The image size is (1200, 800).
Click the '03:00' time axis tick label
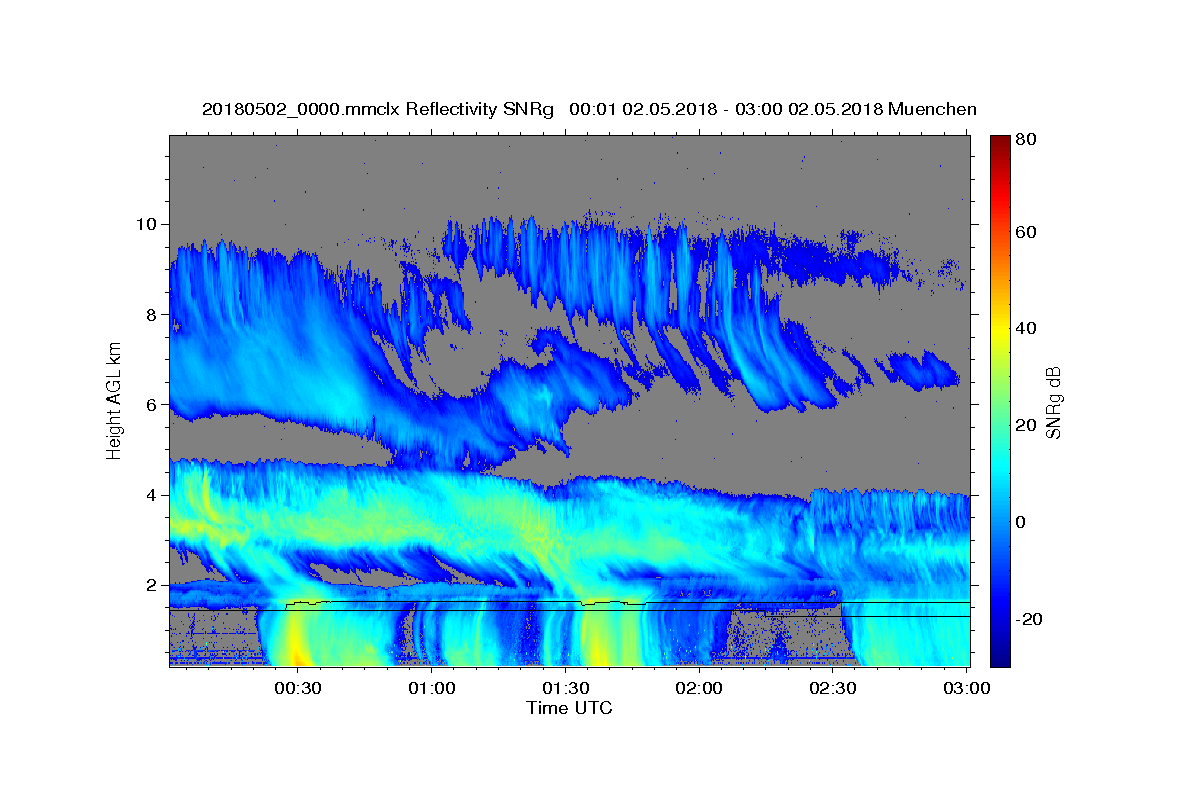click(966, 689)
